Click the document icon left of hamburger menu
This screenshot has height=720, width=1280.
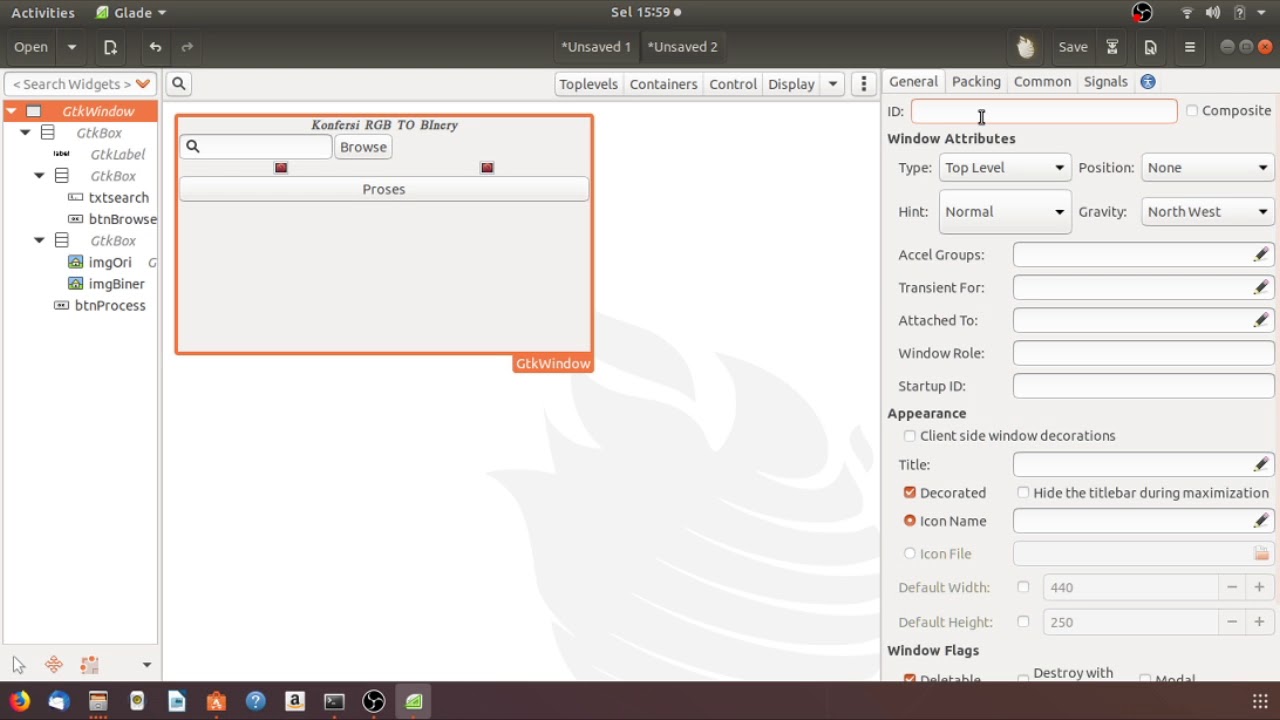click(x=1150, y=47)
